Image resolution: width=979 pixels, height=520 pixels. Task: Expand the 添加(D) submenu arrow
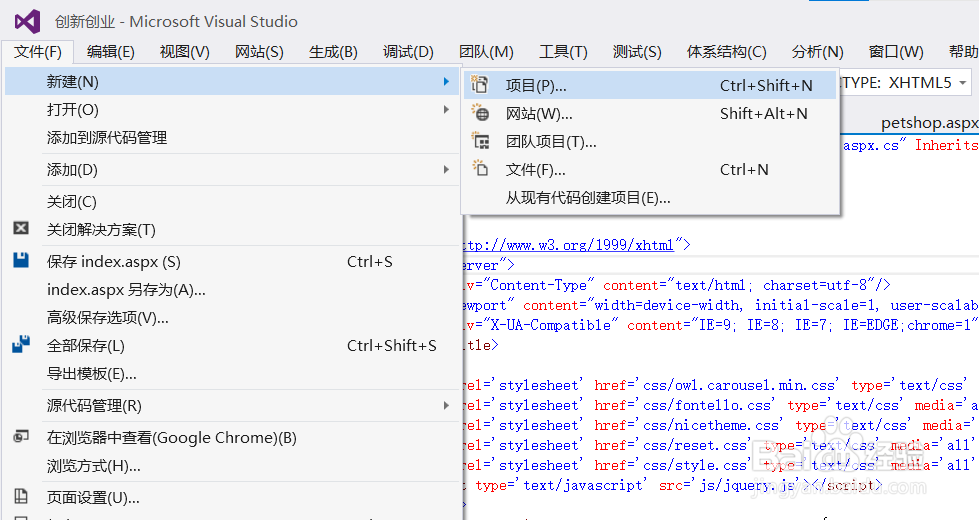click(446, 169)
